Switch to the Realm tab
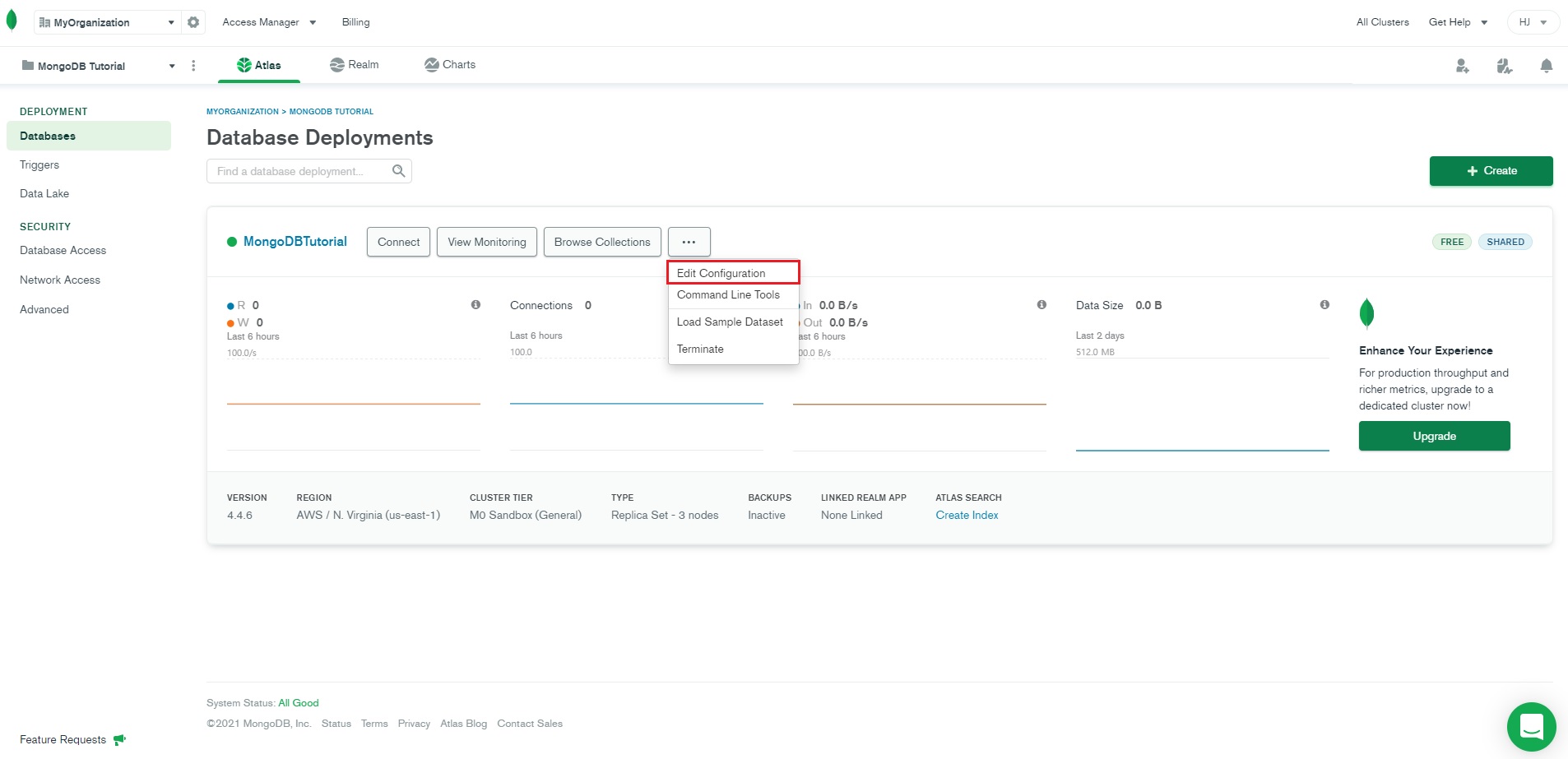The image size is (1568, 759). click(355, 65)
